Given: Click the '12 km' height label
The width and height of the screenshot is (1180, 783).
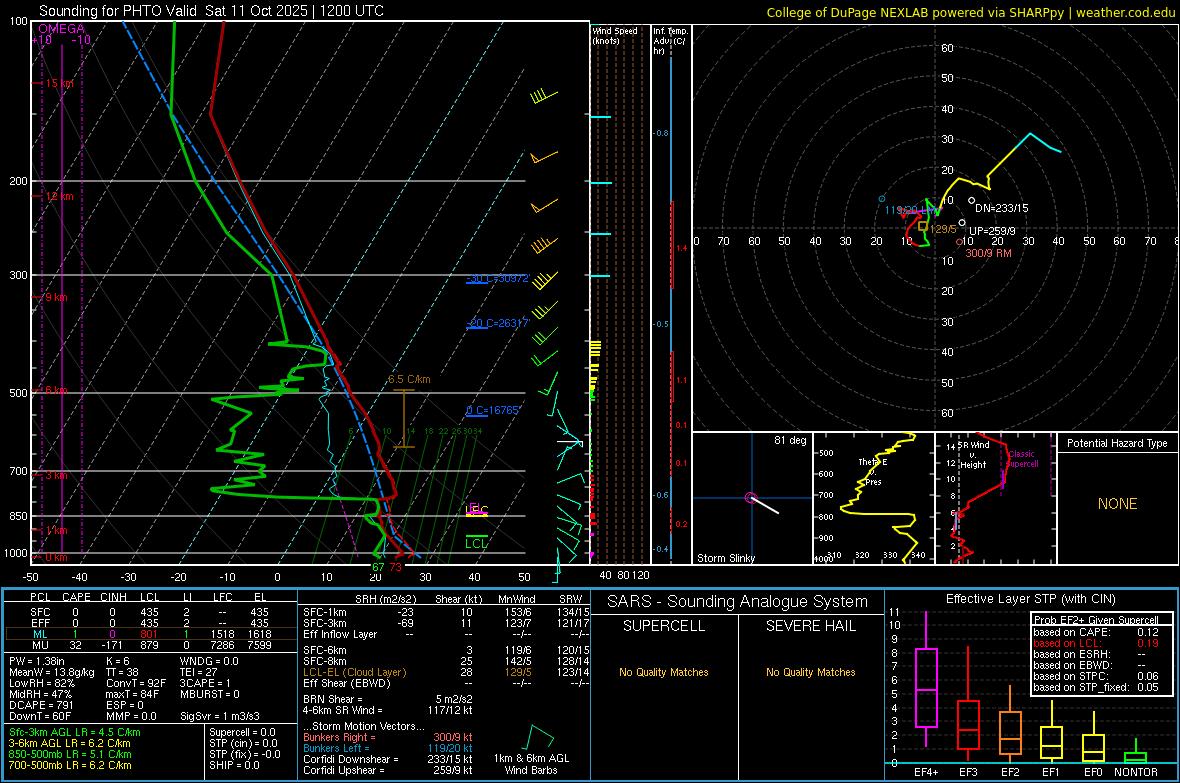Looking at the screenshot, I should (x=59, y=196).
